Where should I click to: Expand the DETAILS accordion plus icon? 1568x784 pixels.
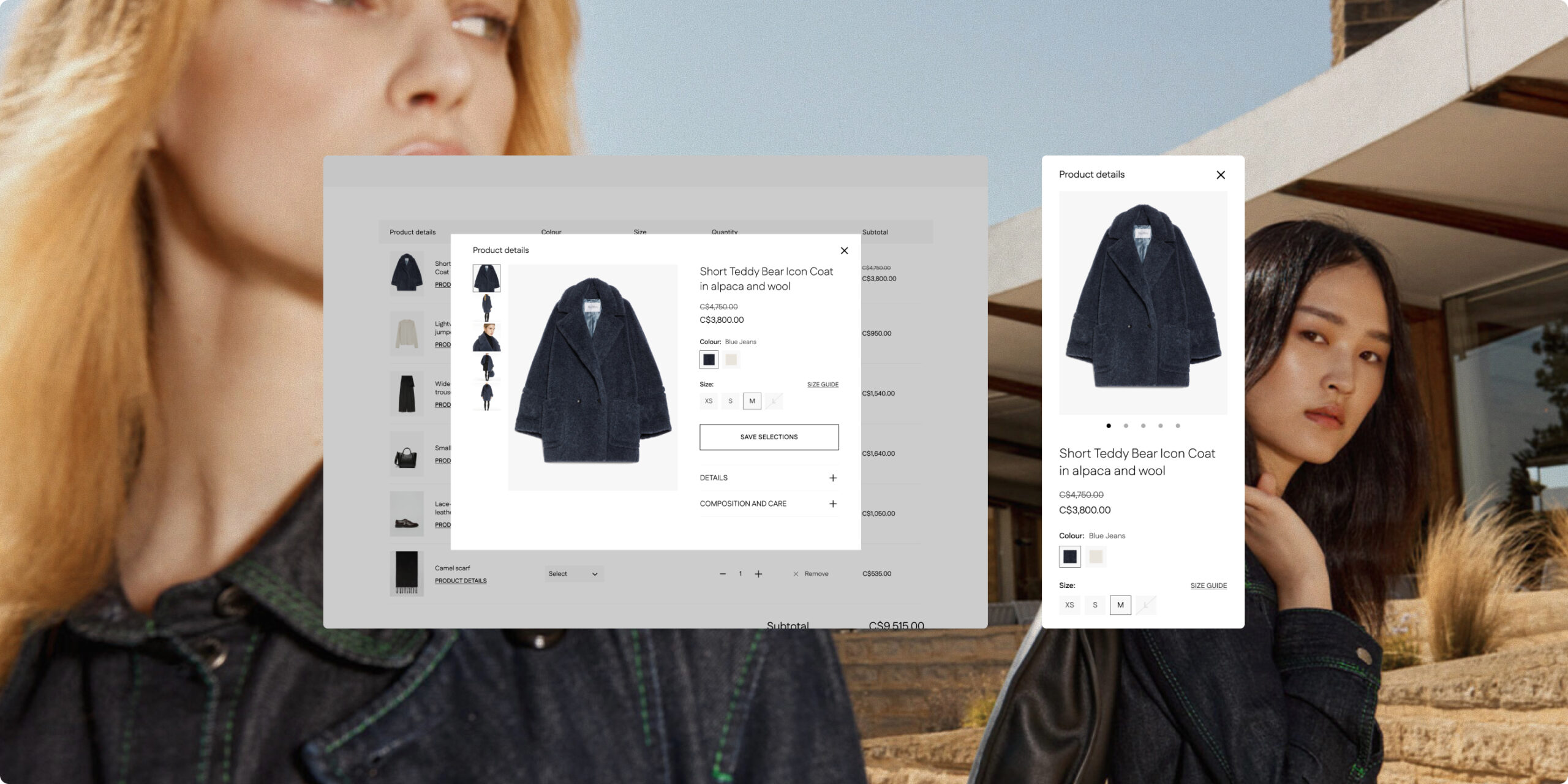click(x=833, y=478)
